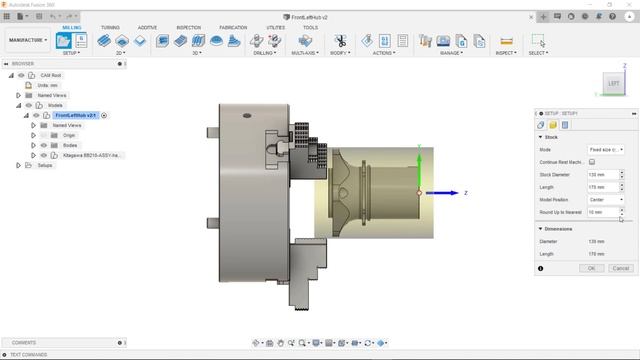This screenshot has width=640, height=360.
Task: Click the New Setup folder icon
Action: [x=63, y=41]
